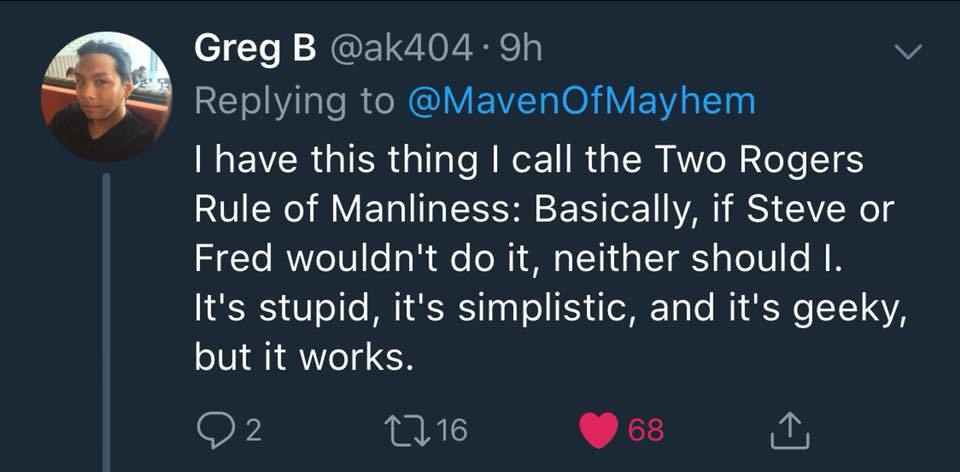
Task: Click the phrase "but it works."
Action: tap(301, 357)
